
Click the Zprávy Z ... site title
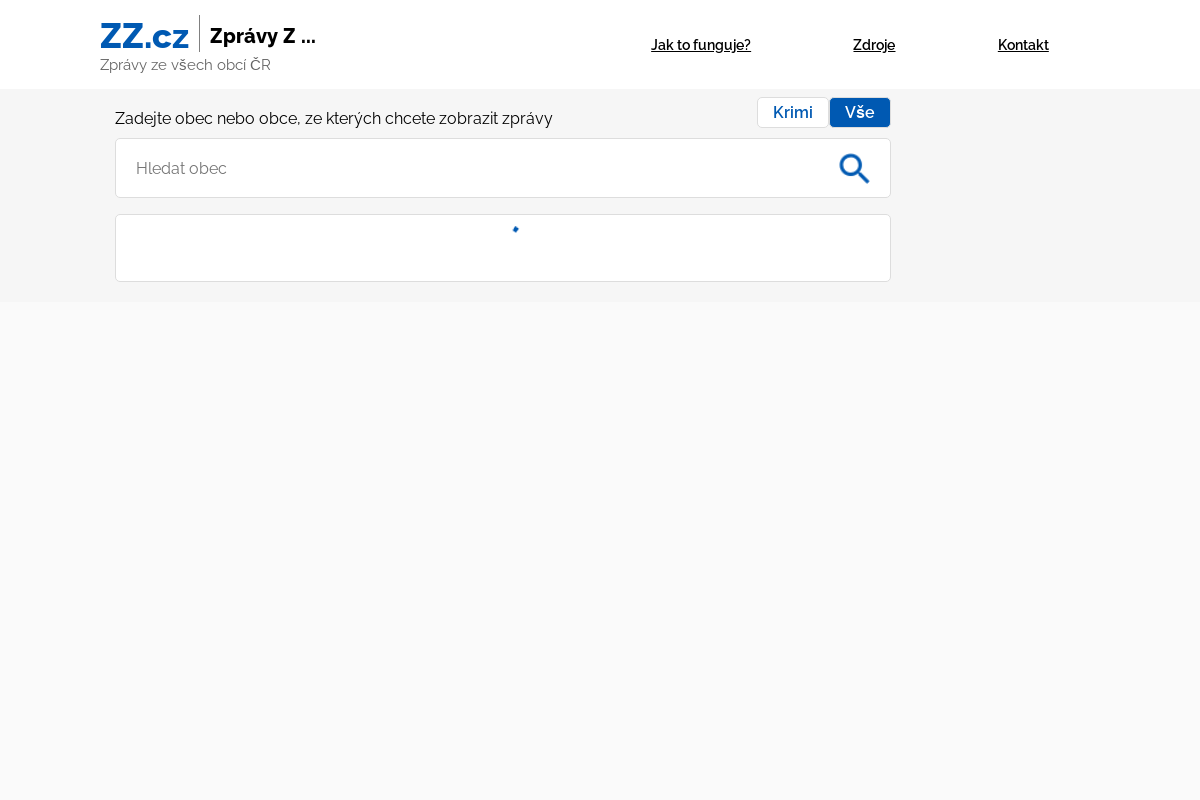point(262,36)
